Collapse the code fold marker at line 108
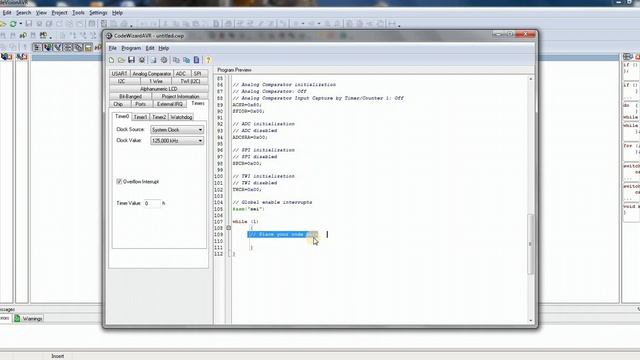Viewport: 640px width, 360px height. click(229, 228)
